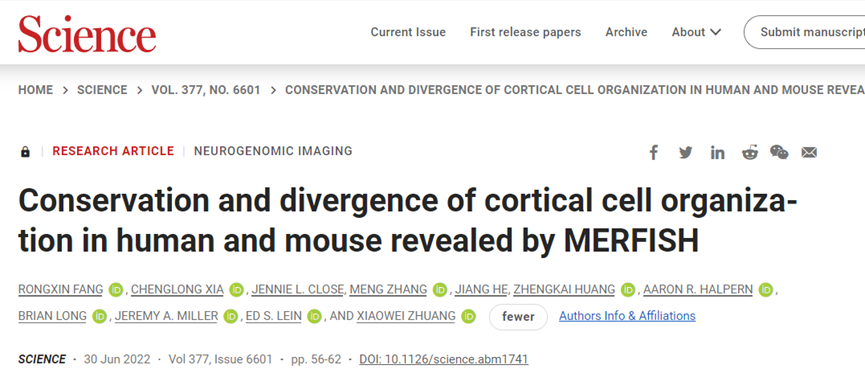Open Xiaowei Zhuang's ORCID icon
This screenshot has height=369, width=865.
468,317
